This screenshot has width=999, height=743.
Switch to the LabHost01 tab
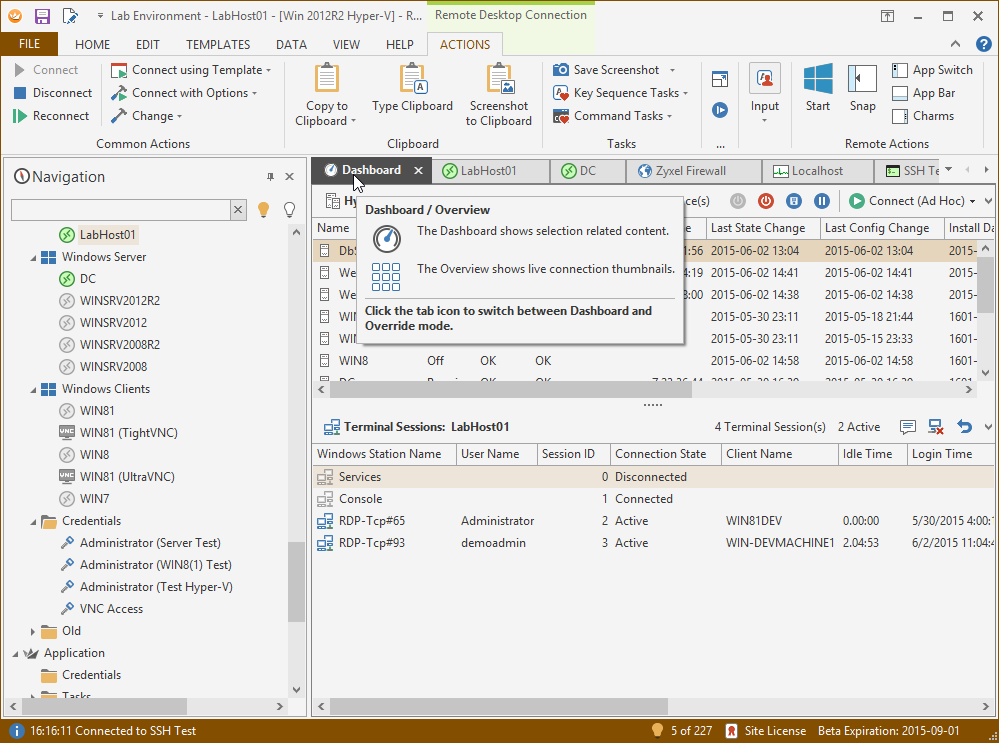click(x=490, y=170)
